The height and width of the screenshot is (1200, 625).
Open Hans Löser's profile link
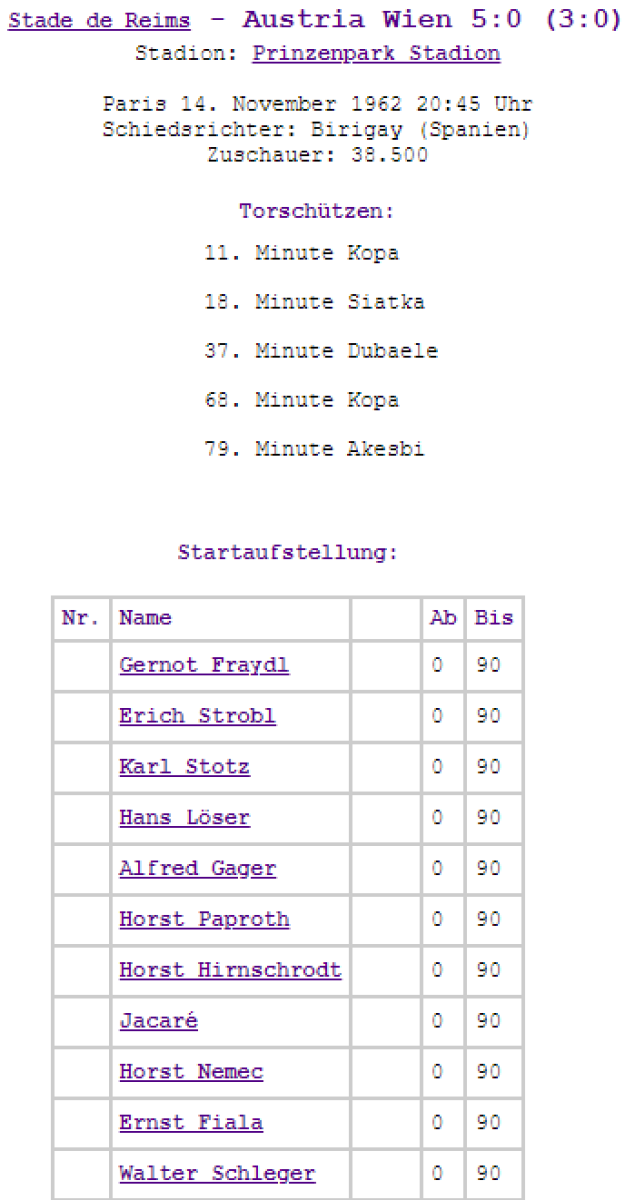tap(184, 818)
